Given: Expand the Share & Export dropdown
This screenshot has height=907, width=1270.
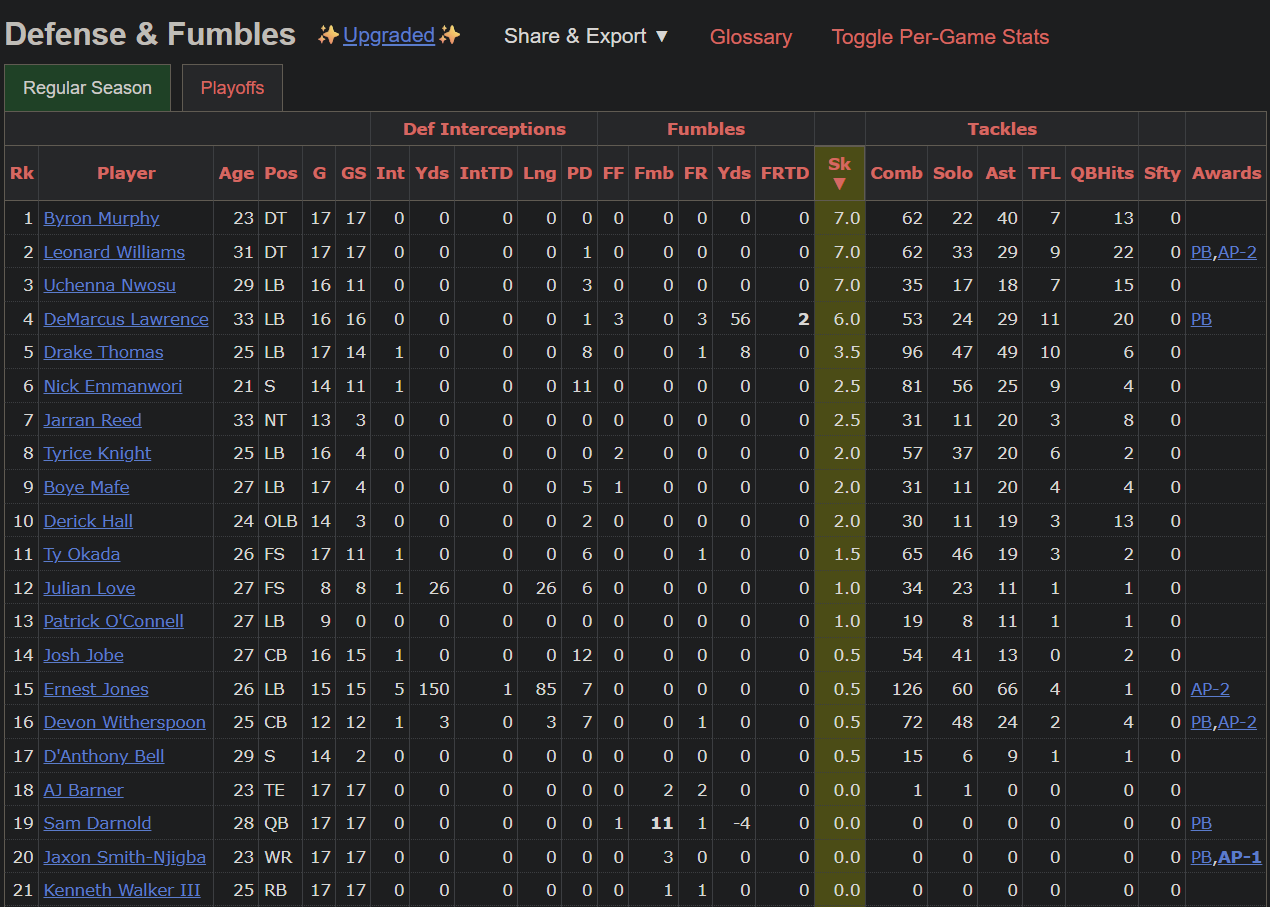Looking at the screenshot, I should click(586, 36).
